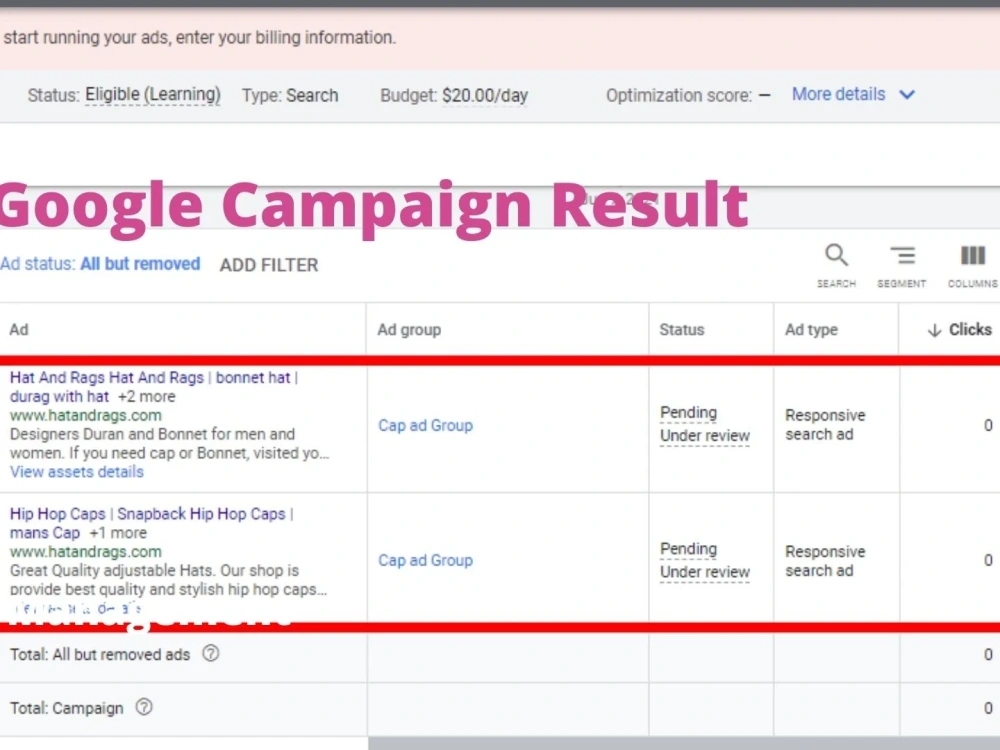Click the Type: Search label
Viewport: 1000px width, 750px height.
click(x=290, y=96)
